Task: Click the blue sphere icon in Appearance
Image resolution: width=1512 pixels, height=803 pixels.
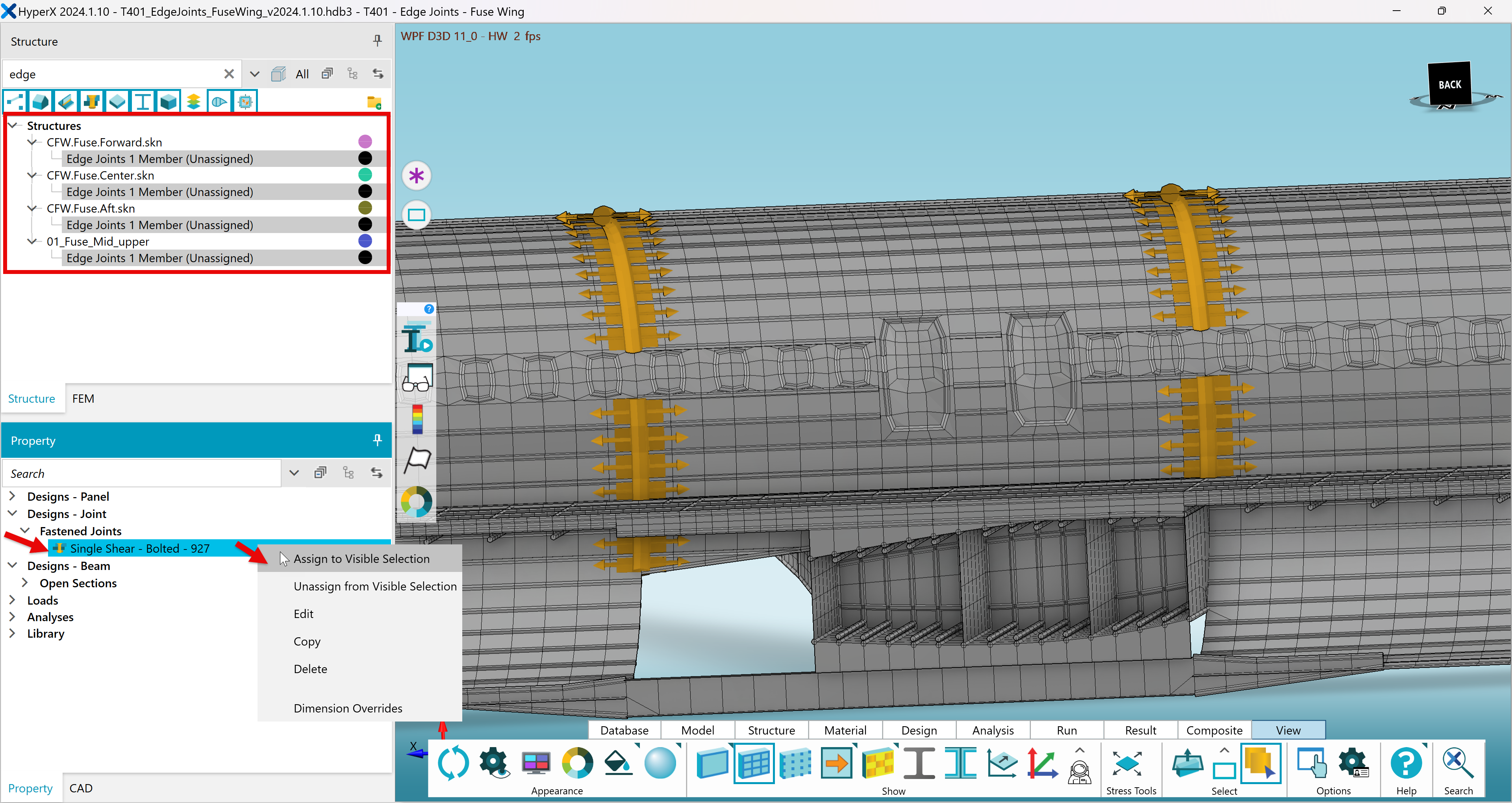Action: 660,763
